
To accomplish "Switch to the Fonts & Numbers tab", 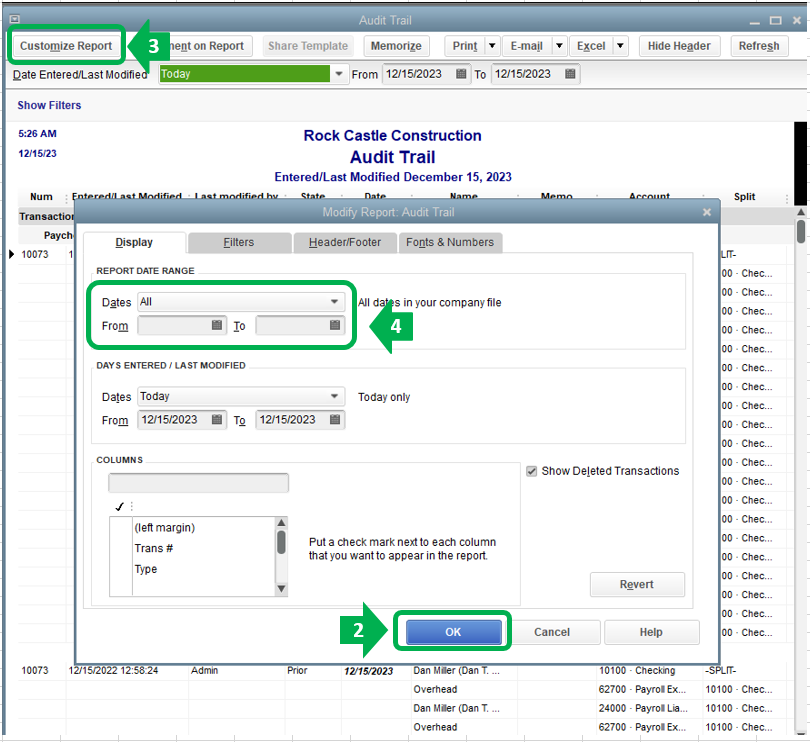I will tap(450, 242).
